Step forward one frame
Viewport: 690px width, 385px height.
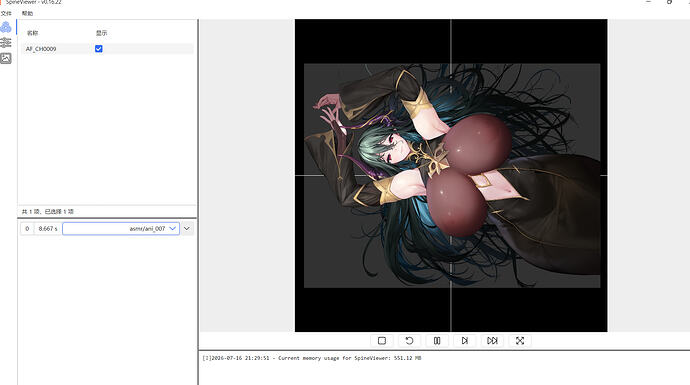(465, 341)
